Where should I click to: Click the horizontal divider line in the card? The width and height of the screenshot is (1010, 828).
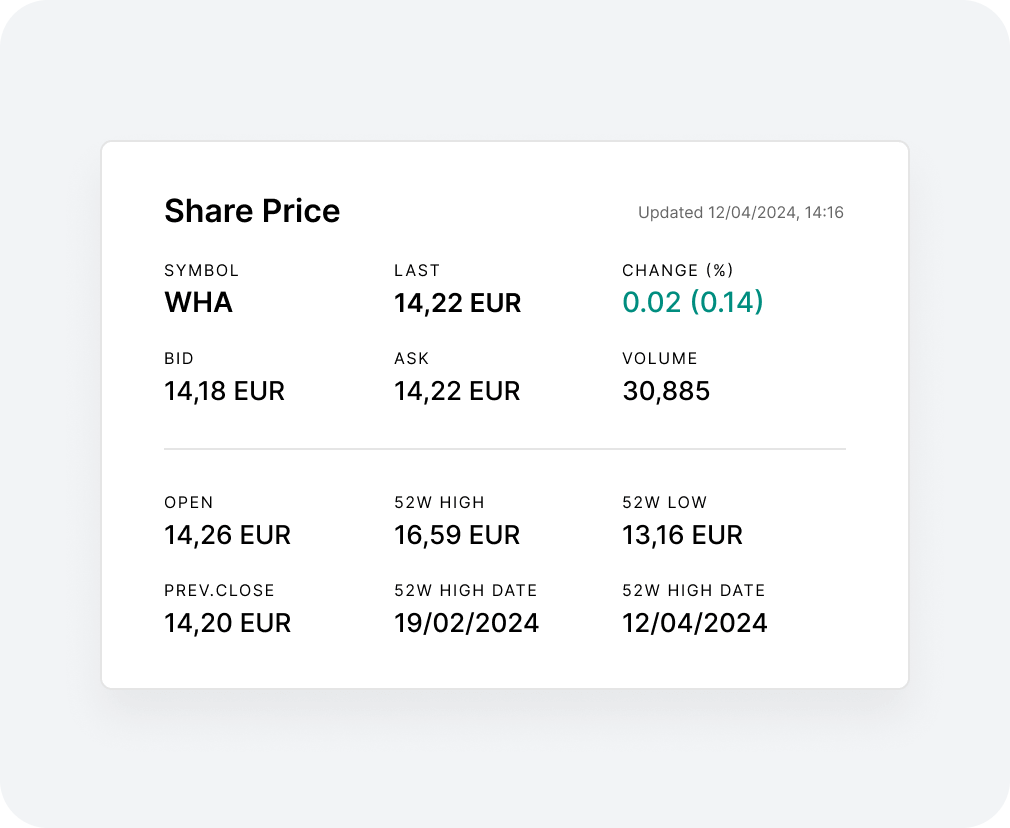click(505, 448)
